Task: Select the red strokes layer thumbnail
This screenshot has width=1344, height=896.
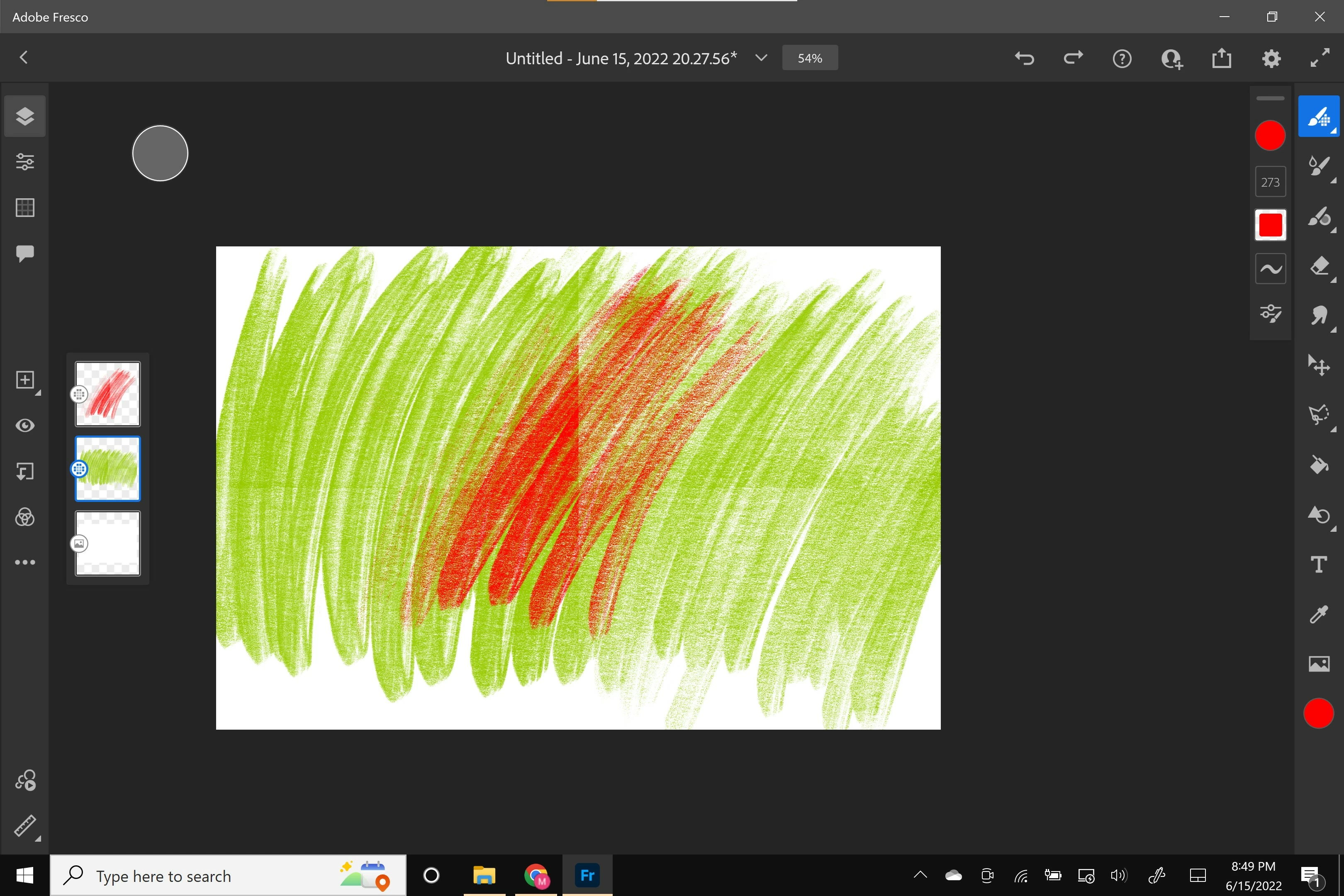Action: [108, 394]
